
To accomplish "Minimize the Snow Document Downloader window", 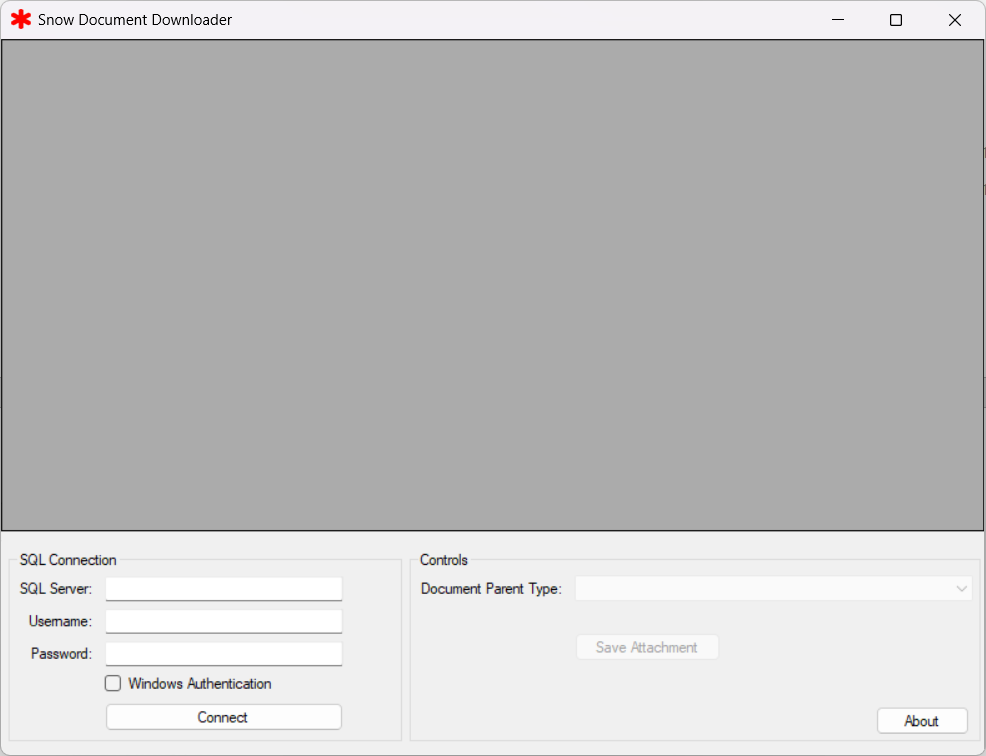I will [x=837, y=20].
